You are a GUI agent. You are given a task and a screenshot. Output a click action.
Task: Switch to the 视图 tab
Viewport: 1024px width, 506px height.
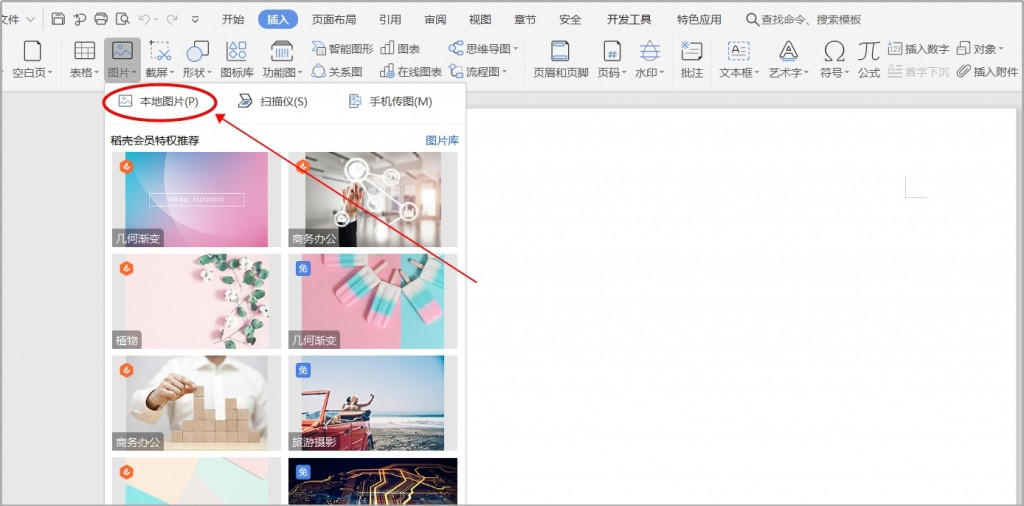point(480,20)
